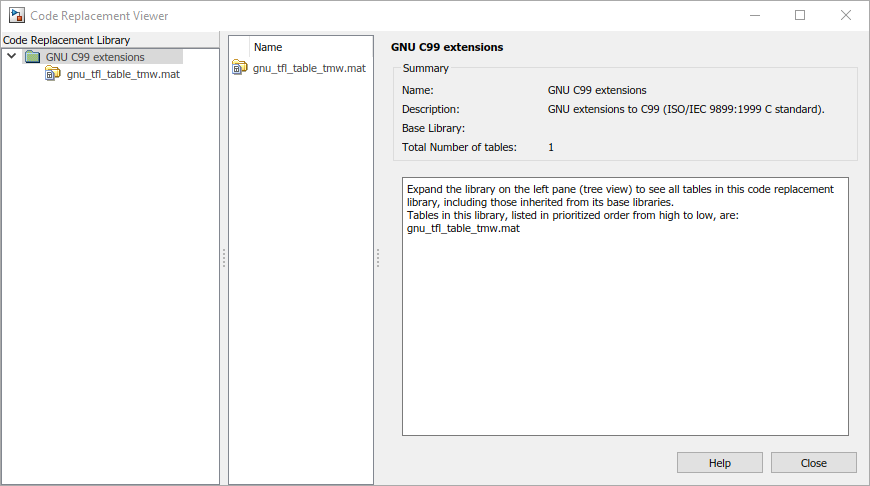870x486 pixels.
Task: Minimize the Code Replacement Viewer window
Action: (753, 16)
